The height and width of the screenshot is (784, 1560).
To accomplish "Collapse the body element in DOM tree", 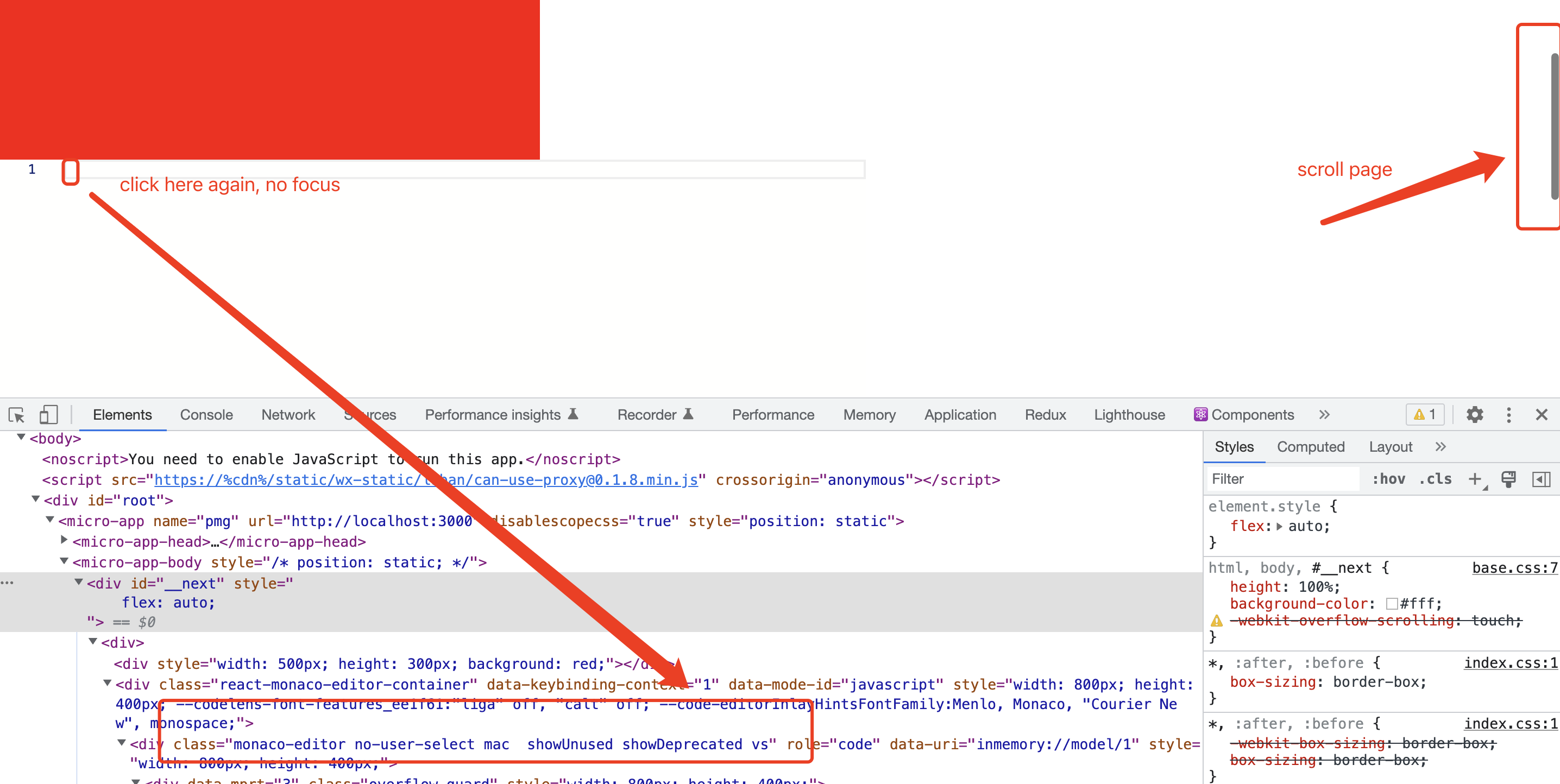I will pos(21,438).
